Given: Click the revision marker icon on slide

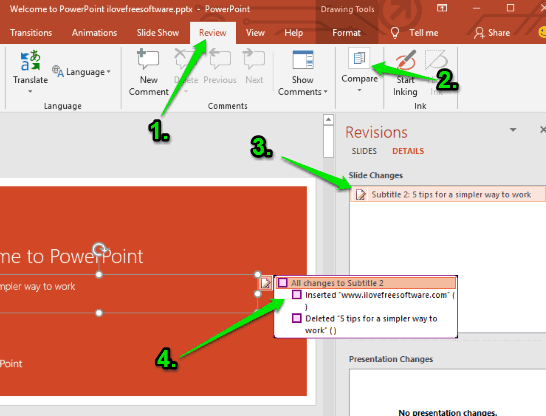Looking at the screenshot, I should pyautogui.click(x=265, y=283).
